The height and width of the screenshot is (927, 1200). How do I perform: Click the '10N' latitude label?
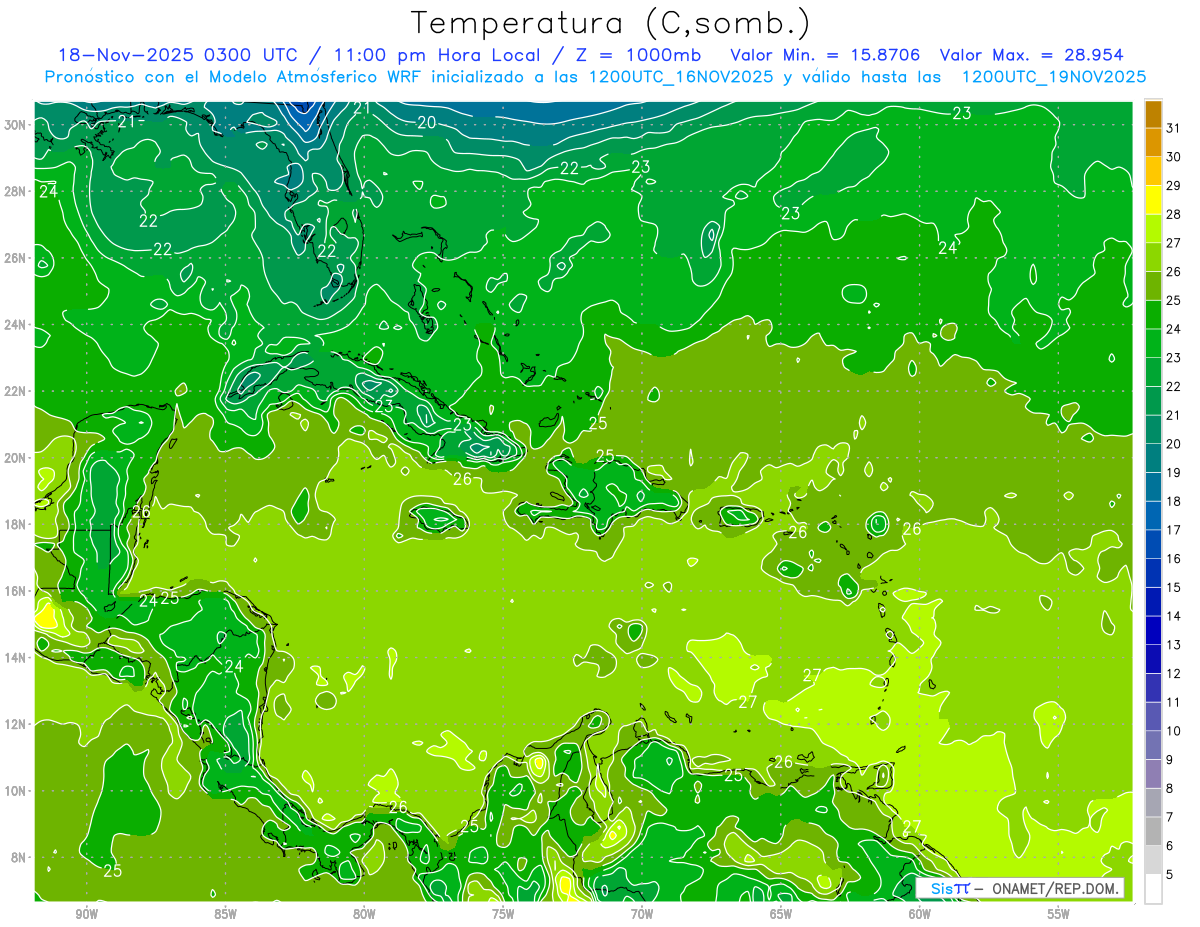pos(14,791)
